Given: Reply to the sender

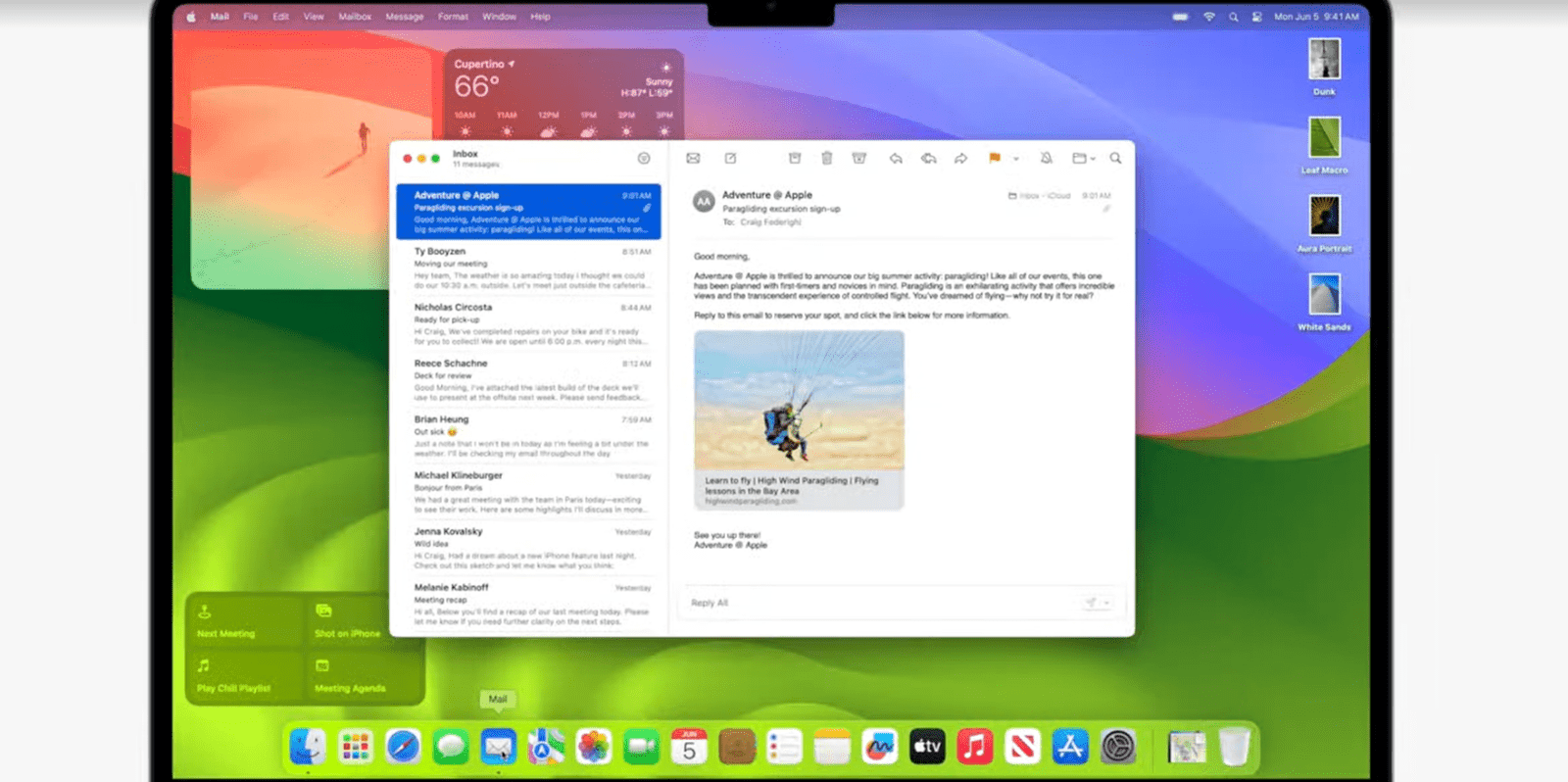Looking at the screenshot, I should point(896,158).
